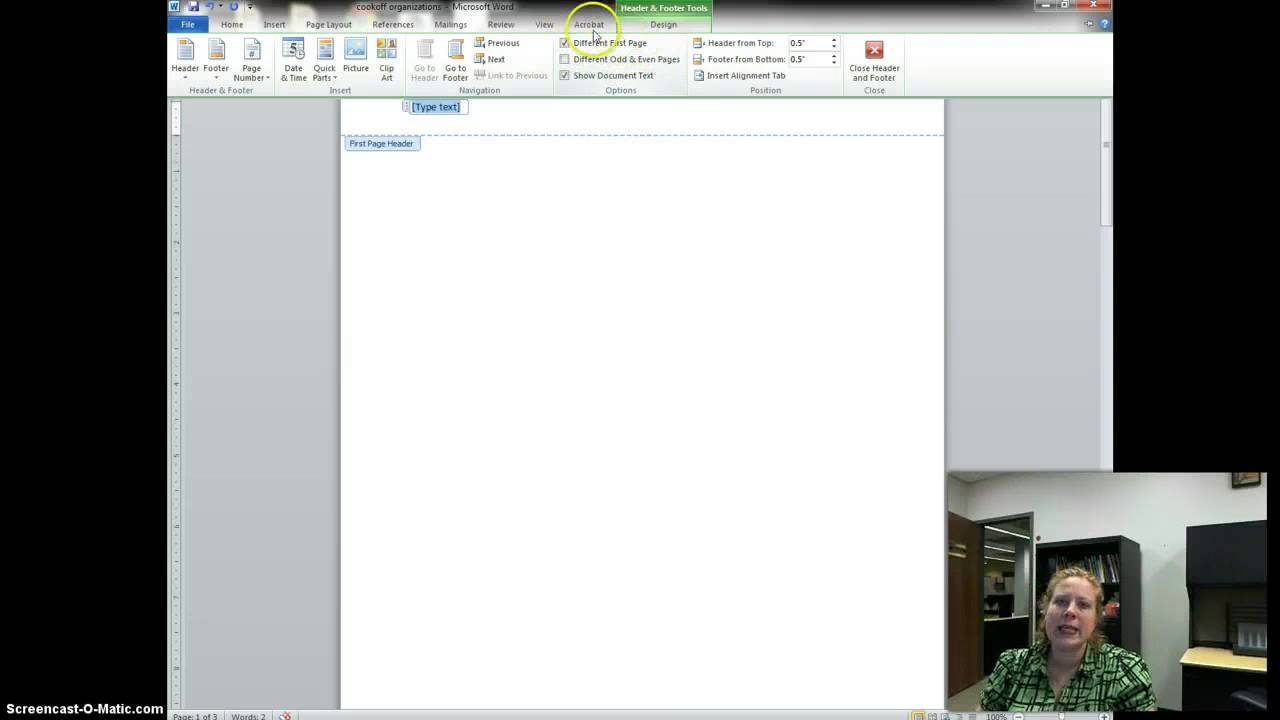The height and width of the screenshot is (720, 1280).
Task: Insert Clip Art into the header
Action: (x=387, y=60)
